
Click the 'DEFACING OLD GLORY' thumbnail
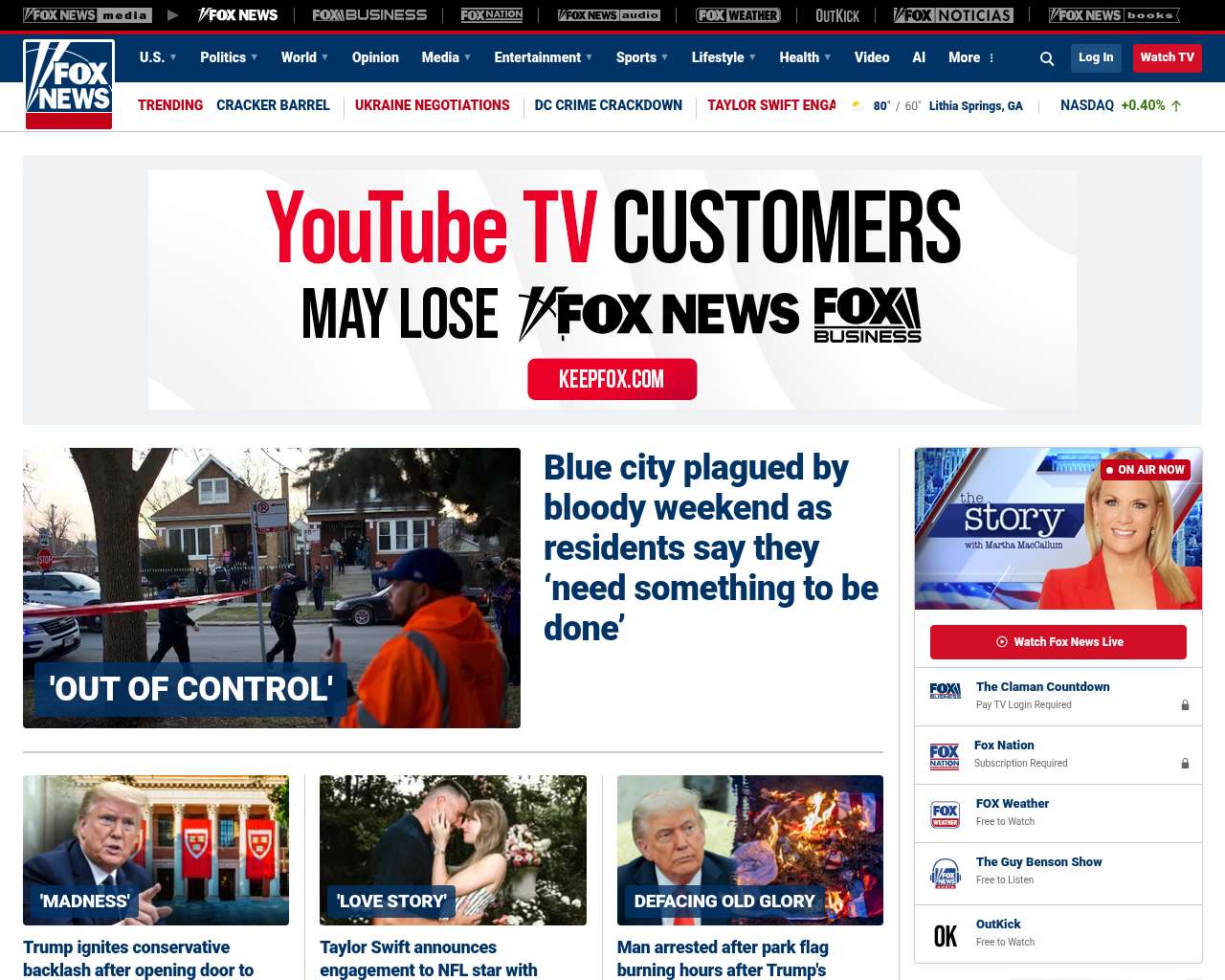750,850
